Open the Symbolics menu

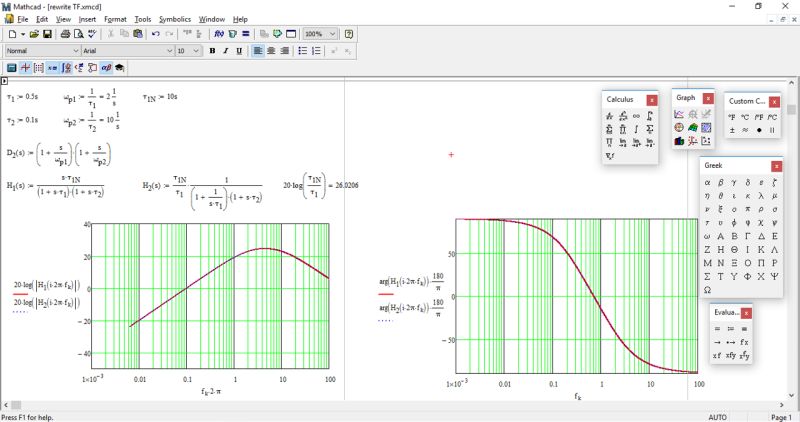coord(175,19)
